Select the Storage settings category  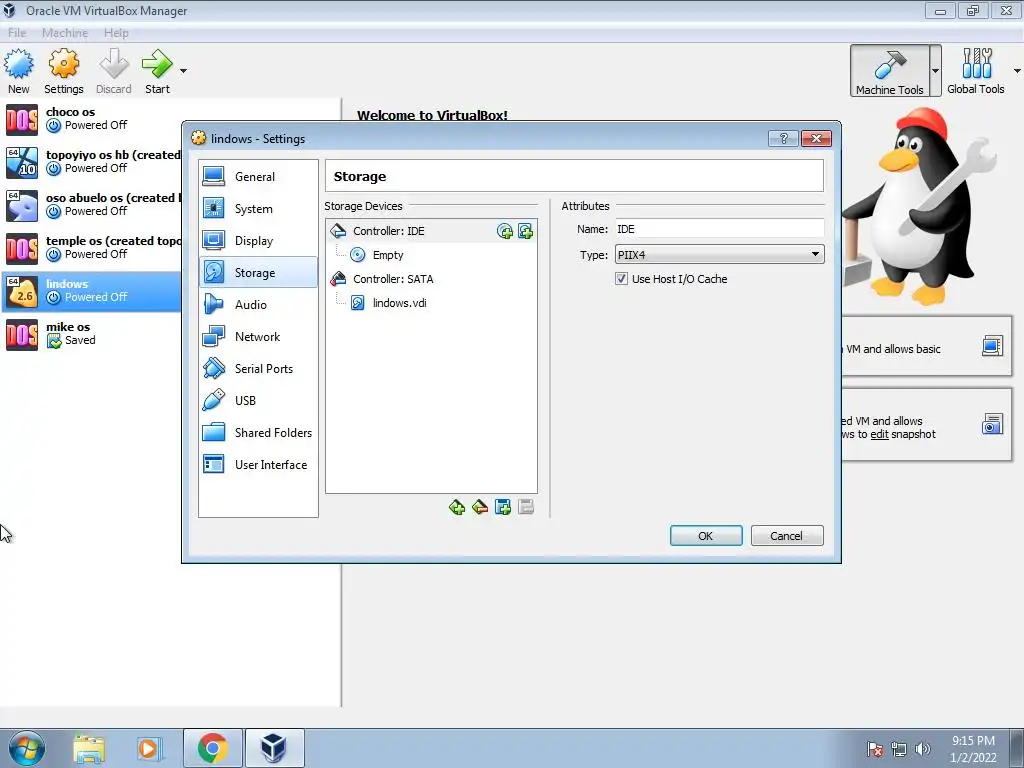pyautogui.click(x=258, y=273)
